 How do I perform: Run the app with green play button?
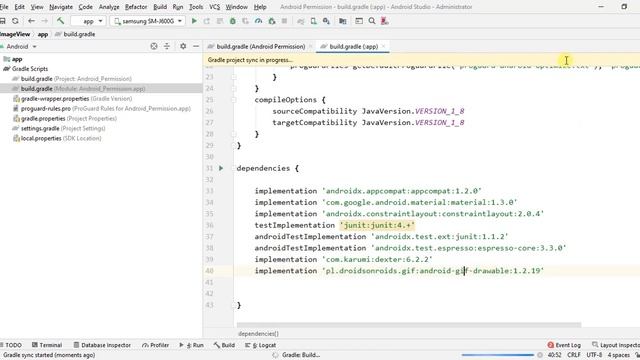click(x=194, y=21)
